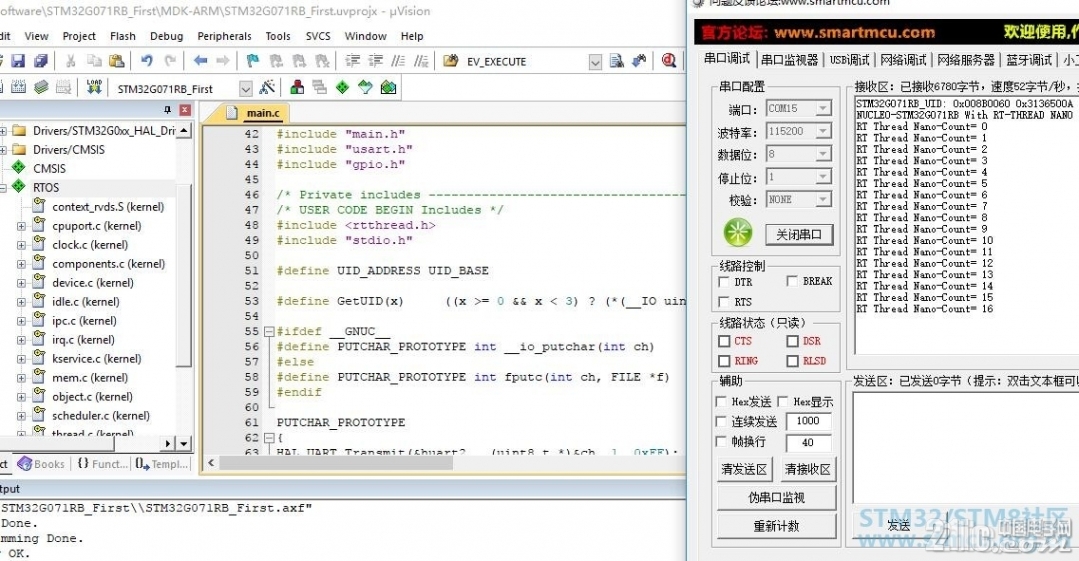The image size is (1079, 561).
Task: Open the 115200 baud rate dropdown
Action: click(823, 131)
